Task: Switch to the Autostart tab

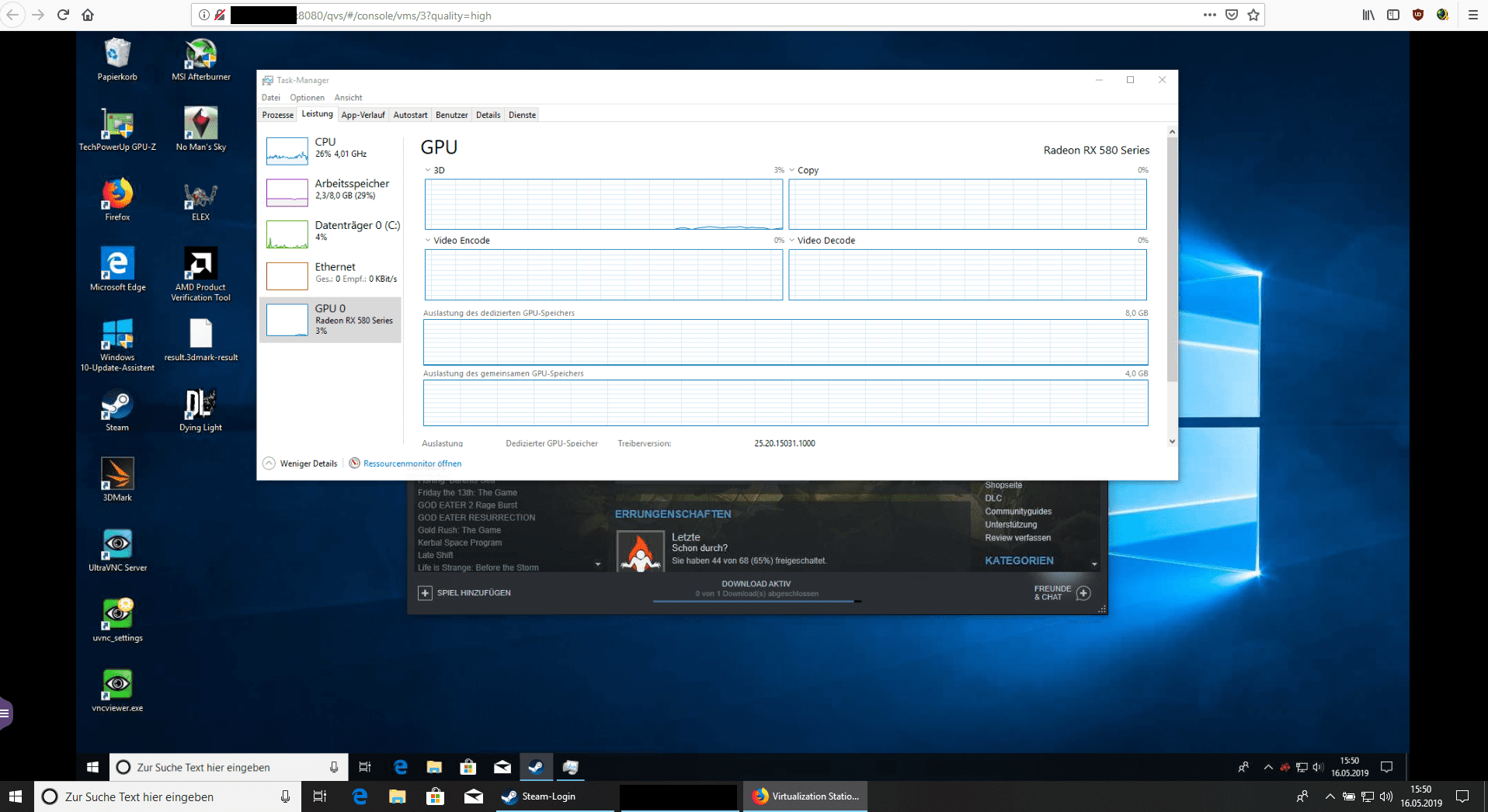Action: tap(410, 115)
